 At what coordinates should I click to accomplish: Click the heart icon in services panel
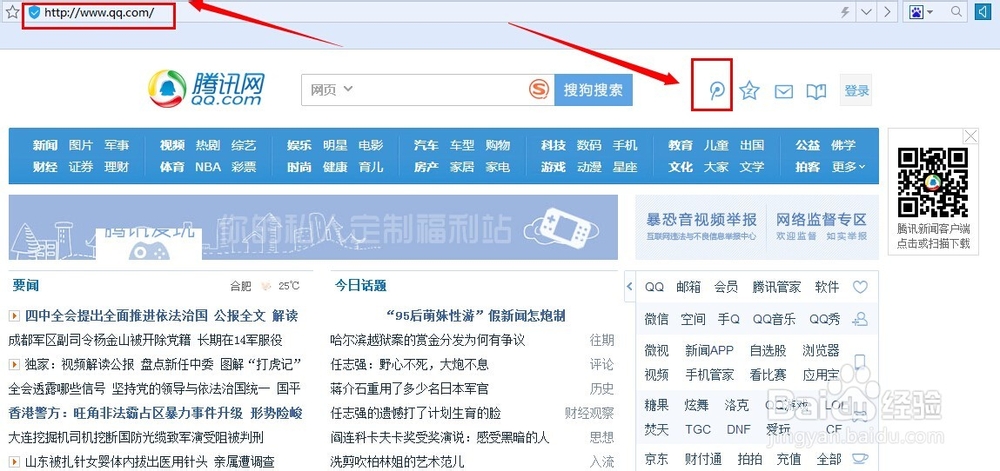860,287
